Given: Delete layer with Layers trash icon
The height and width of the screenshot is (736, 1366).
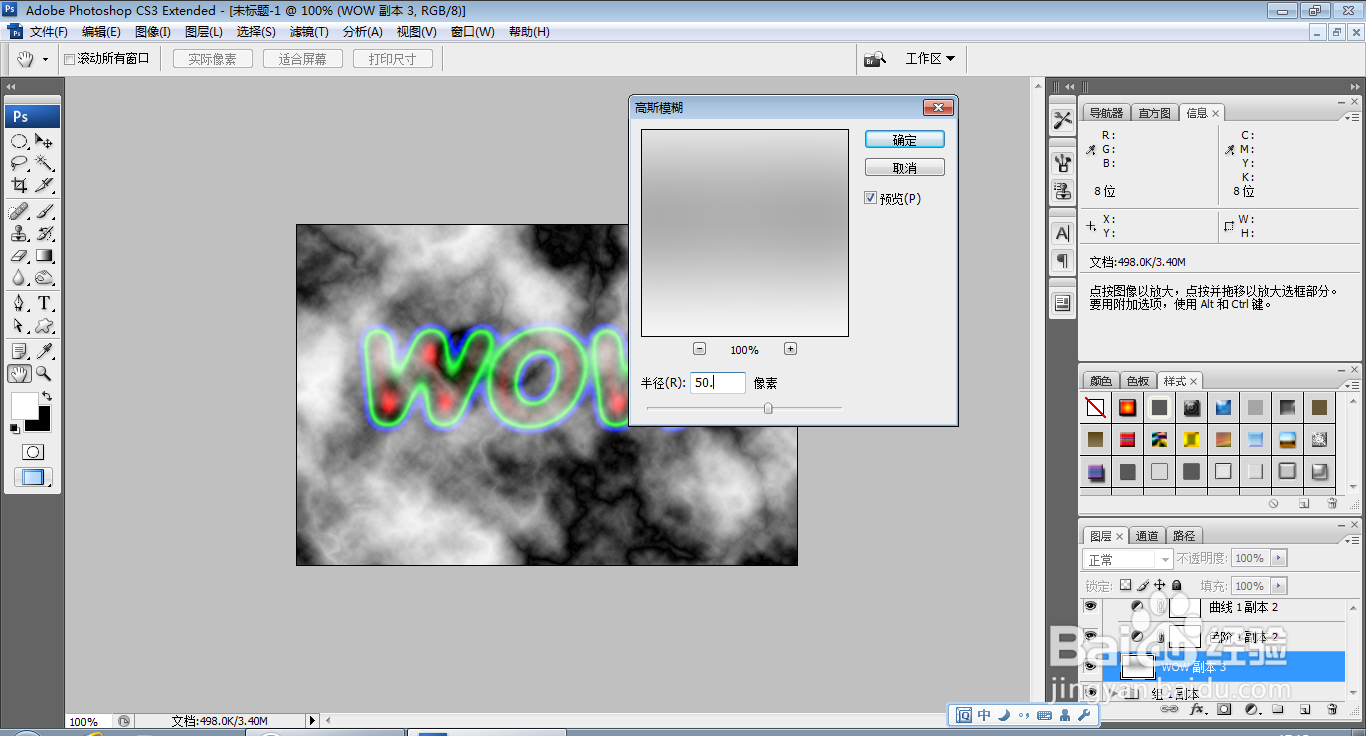Looking at the screenshot, I should click(1332, 709).
